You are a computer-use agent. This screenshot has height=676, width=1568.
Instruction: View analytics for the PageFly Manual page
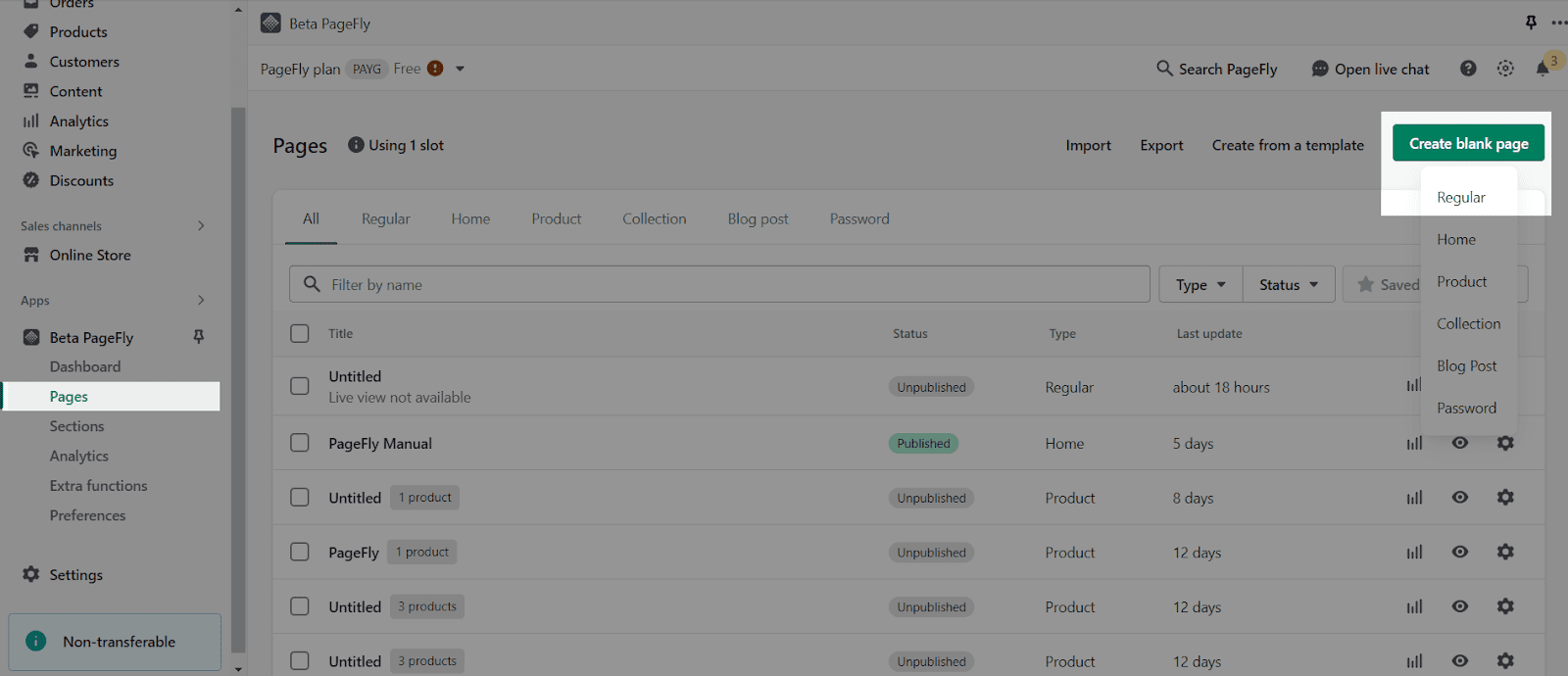[1414, 443]
